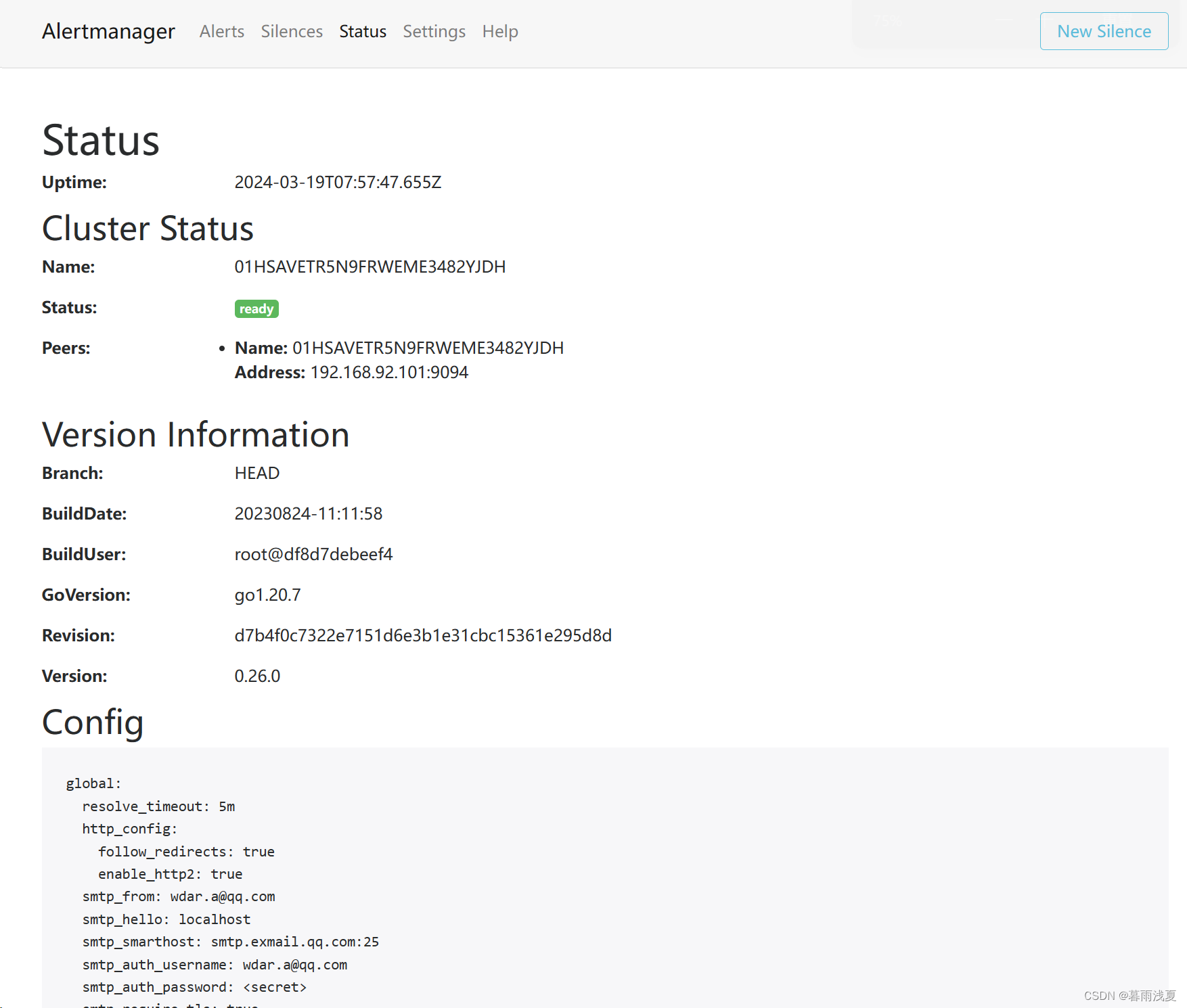Click the Peers: label
This screenshot has height=1008, width=1187.
tap(66, 348)
